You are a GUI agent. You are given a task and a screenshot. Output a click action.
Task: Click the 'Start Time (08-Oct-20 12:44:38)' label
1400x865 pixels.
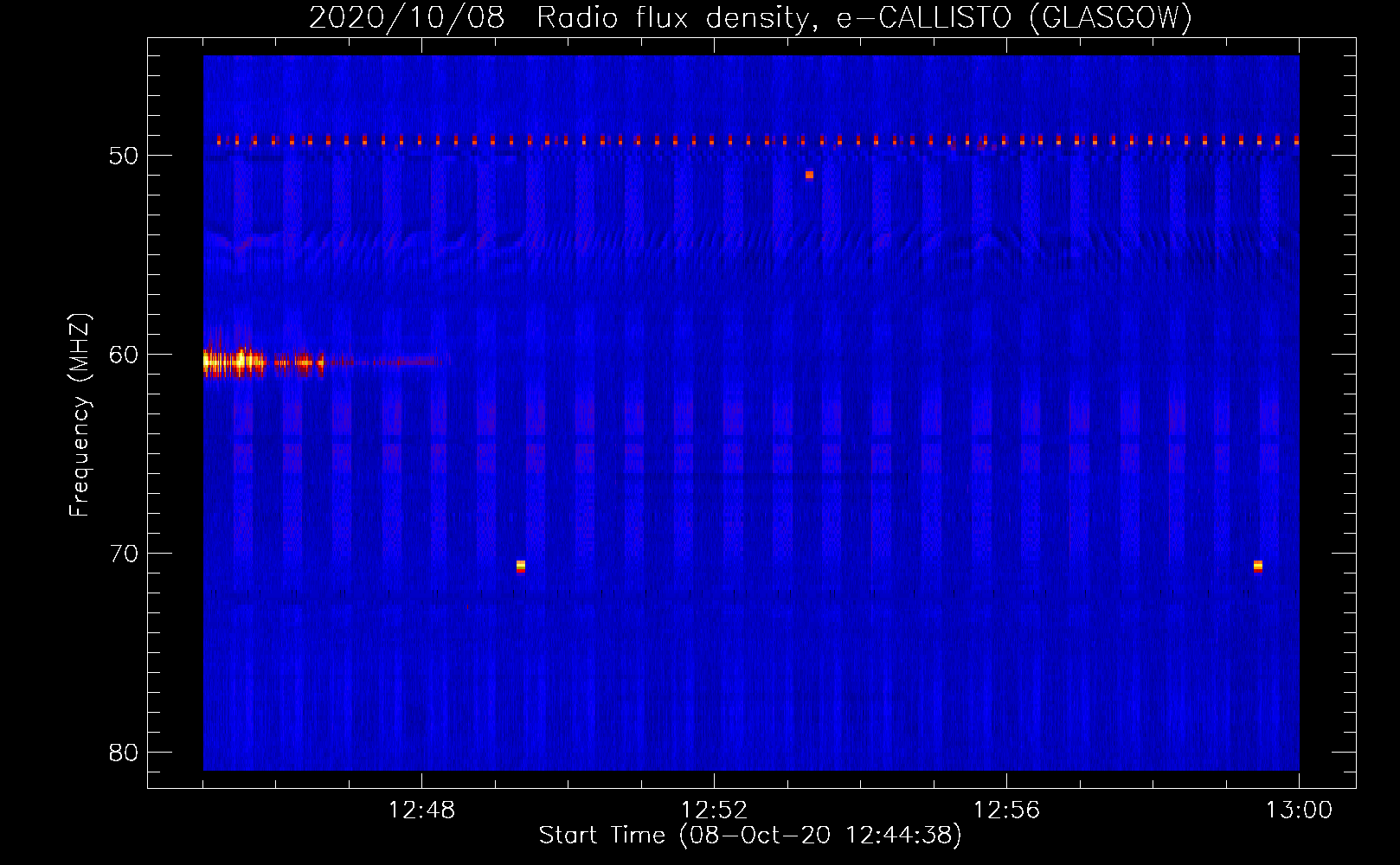[x=750, y=836]
